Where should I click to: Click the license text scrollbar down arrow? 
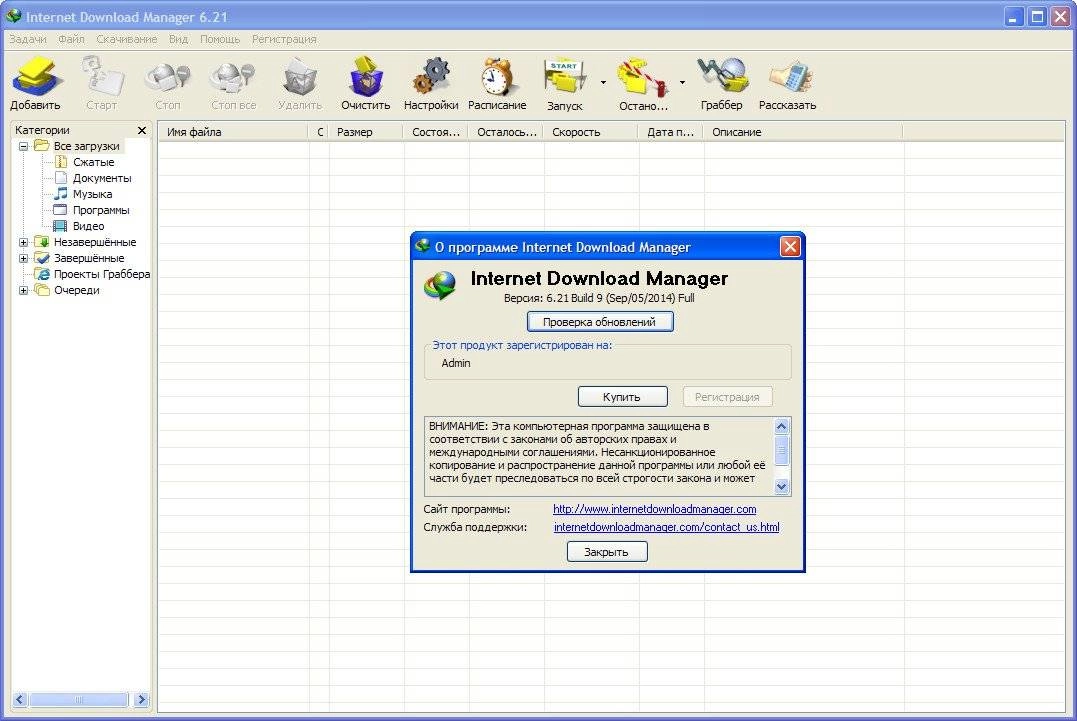point(781,486)
